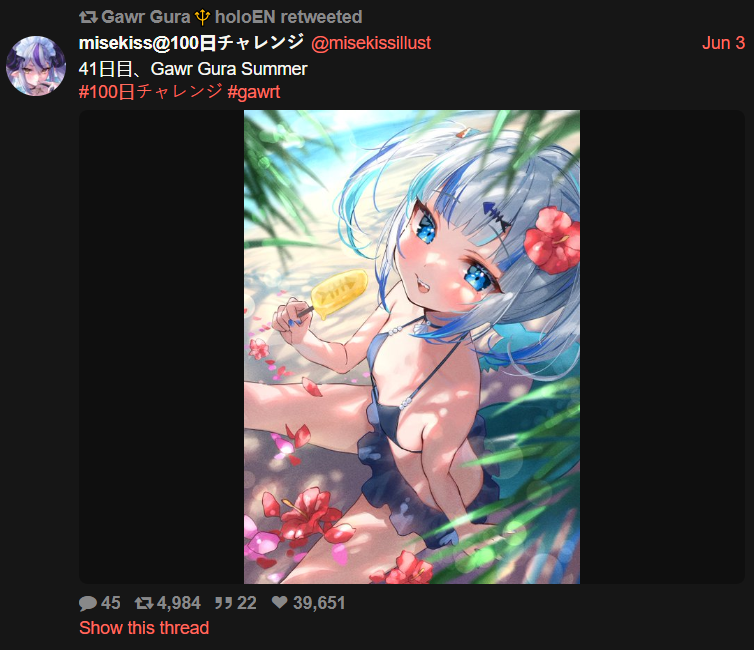The width and height of the screenshot is (754, 650).
Task: Click the comment bubble icon
Action: pos(88,603)
